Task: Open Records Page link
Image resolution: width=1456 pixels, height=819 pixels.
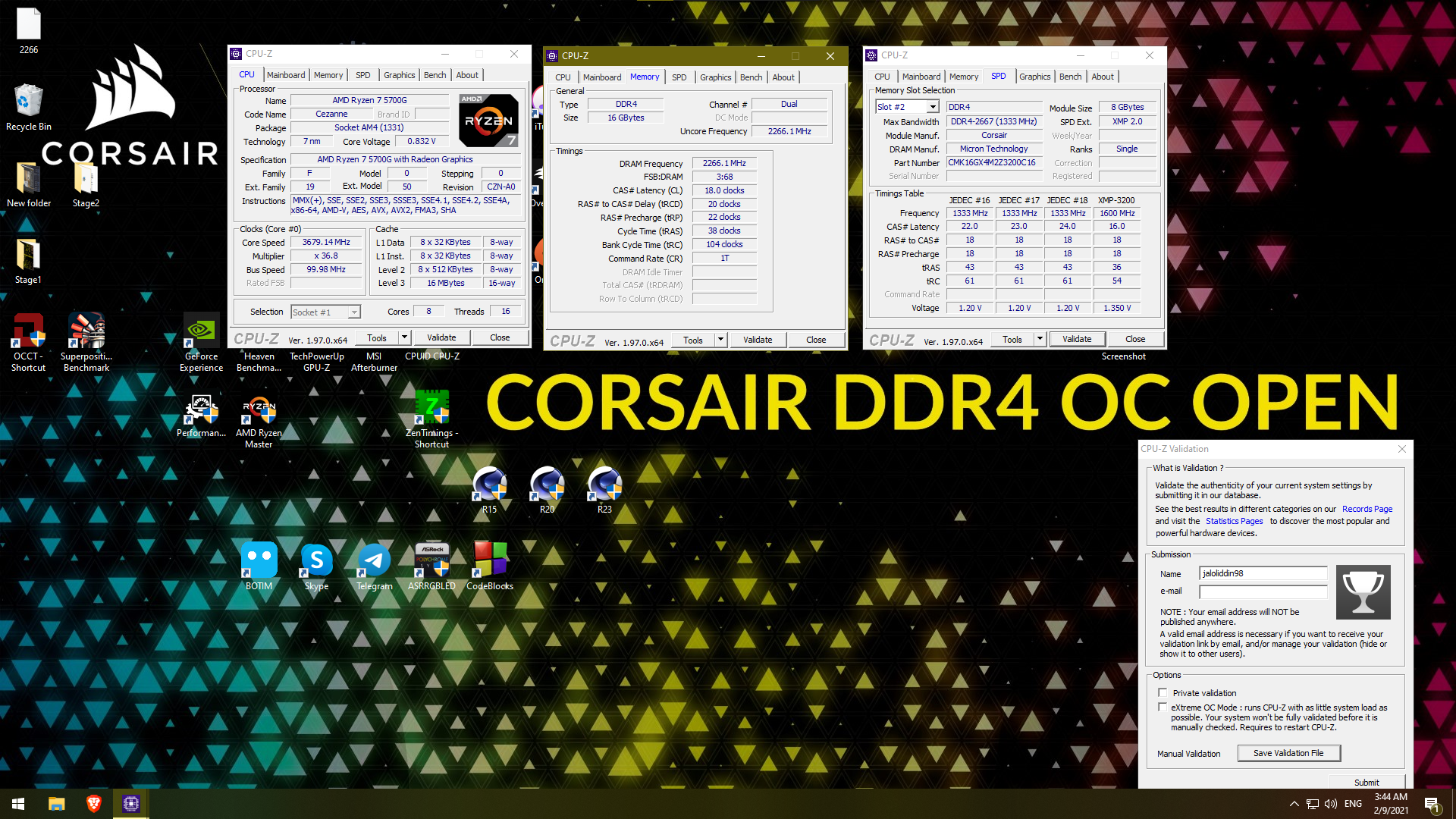Action: pyautogui.click(x=1367, y=509)
